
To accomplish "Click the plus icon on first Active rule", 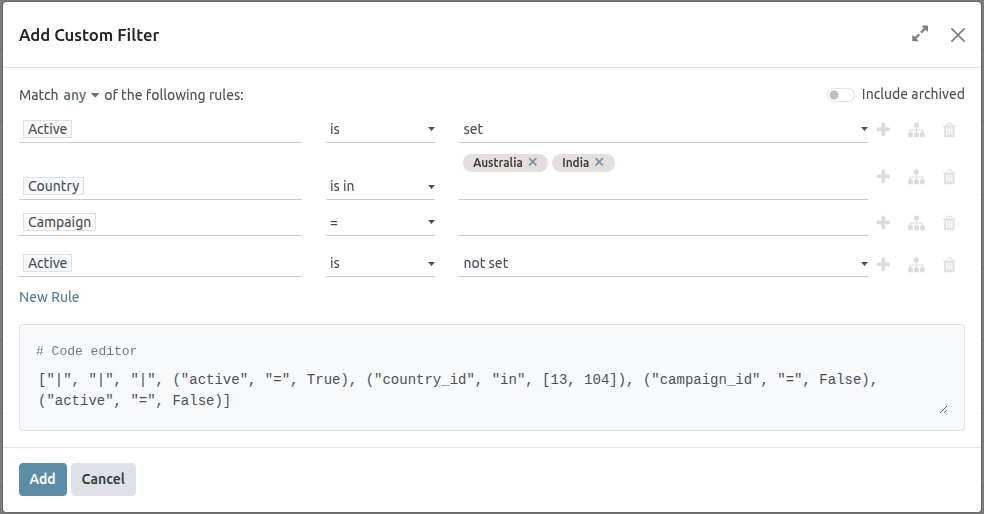I will point(883,130).
